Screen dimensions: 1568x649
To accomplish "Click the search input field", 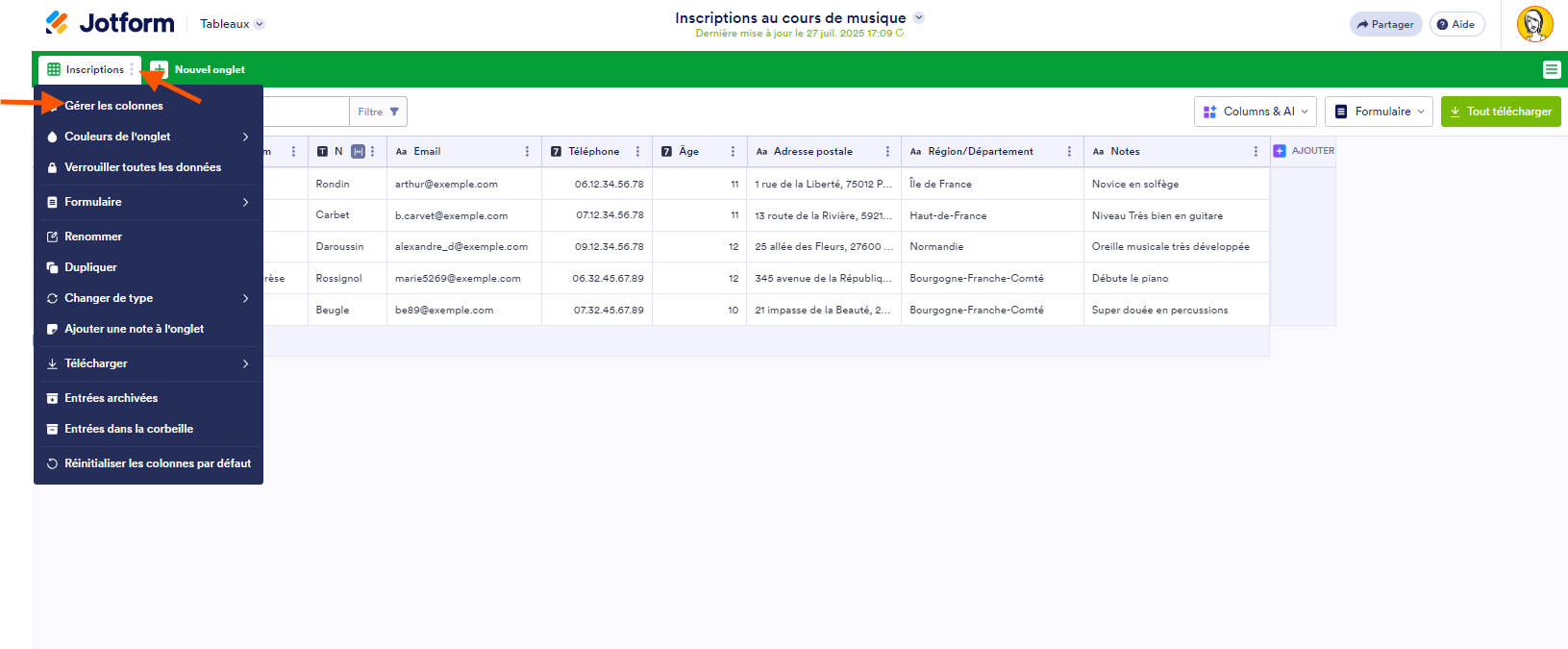I will [306, 112].
